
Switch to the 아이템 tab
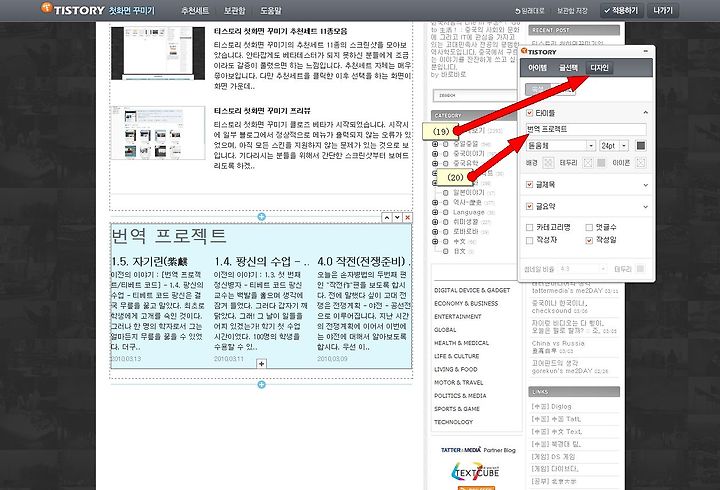click(537, 68)
